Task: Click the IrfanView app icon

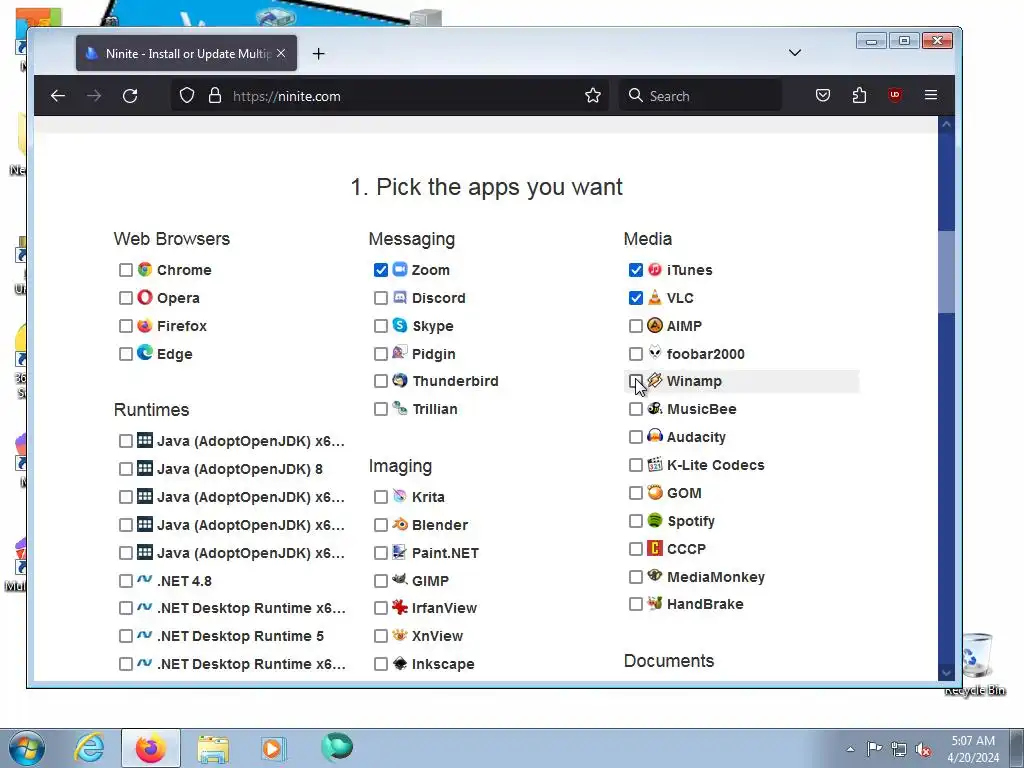Action: point(400,607)
